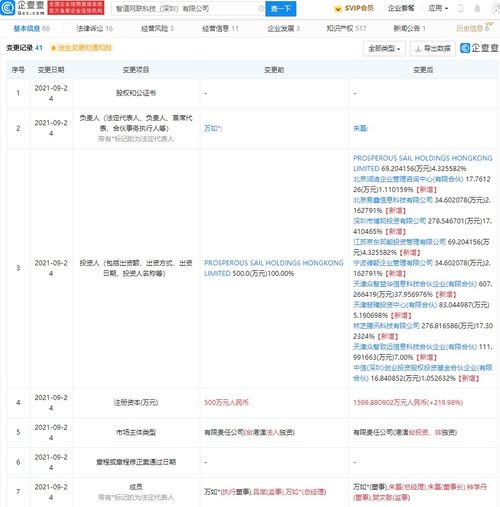The image size is (500, 507).
Task: Switch to 基本信息 86 tab
Action: click(32, 28)
